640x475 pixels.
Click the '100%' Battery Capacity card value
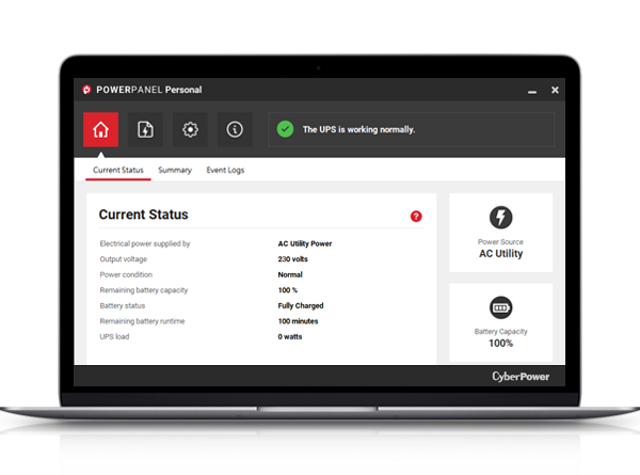point(501,343)
